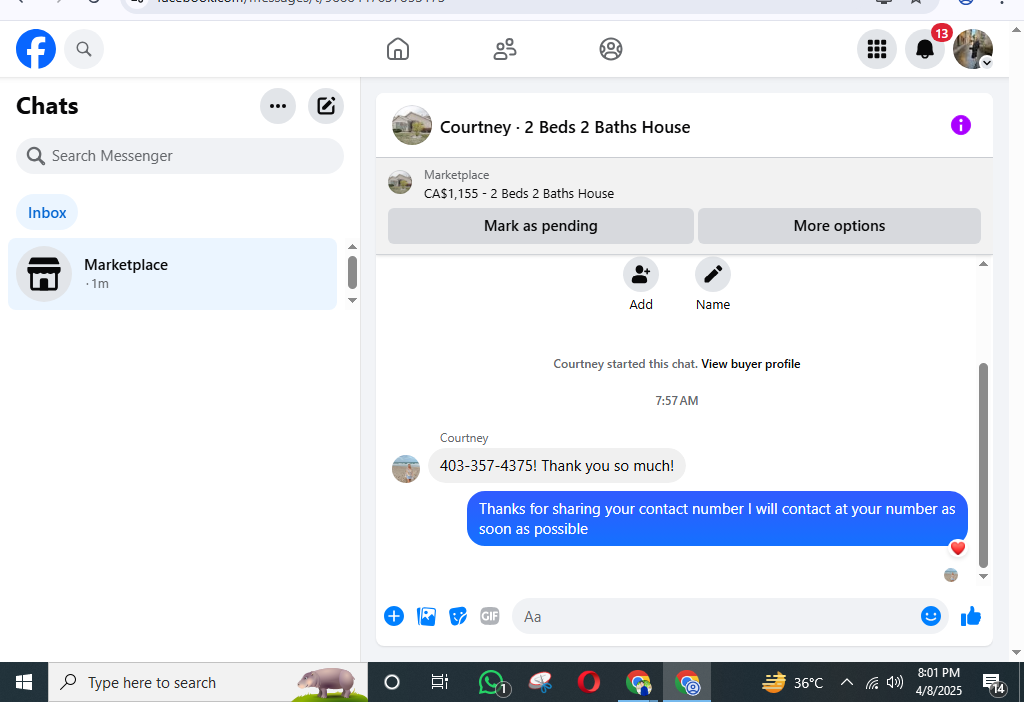
Task: Open Courtney 2 Beds 2 Baths House title
Action: pos(565,127)
